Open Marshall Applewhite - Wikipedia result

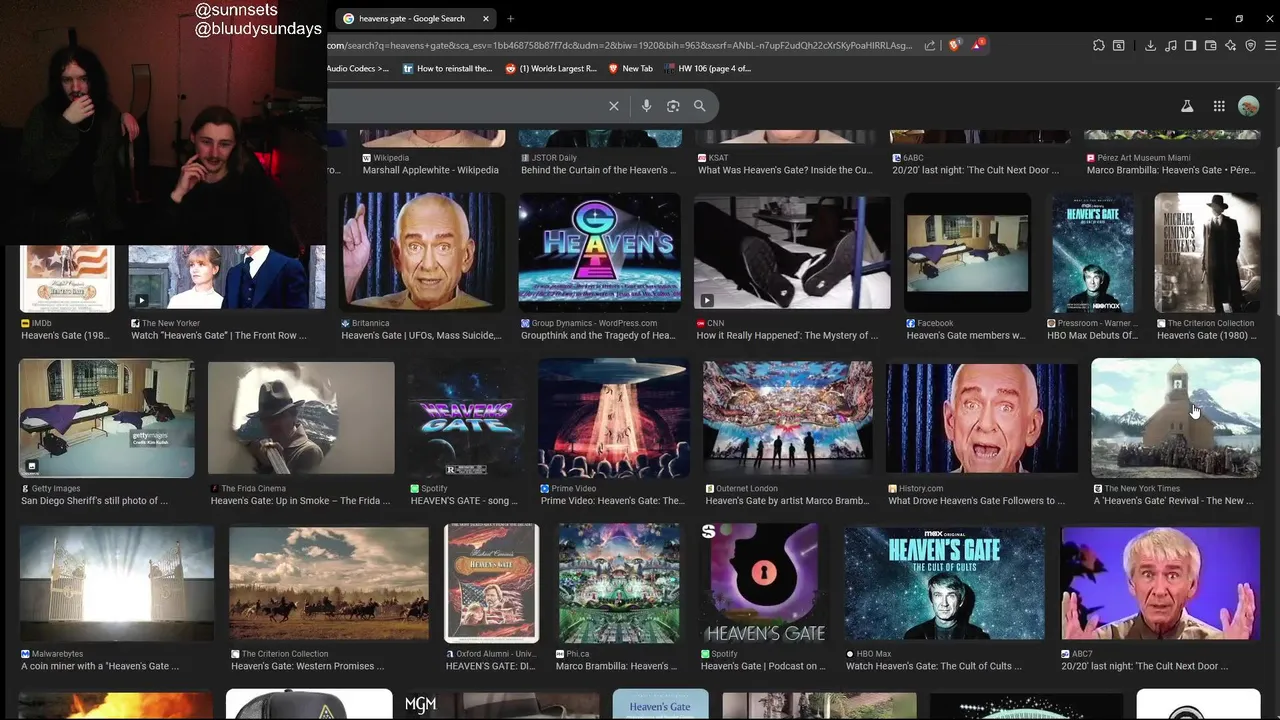tap(430, 170)
